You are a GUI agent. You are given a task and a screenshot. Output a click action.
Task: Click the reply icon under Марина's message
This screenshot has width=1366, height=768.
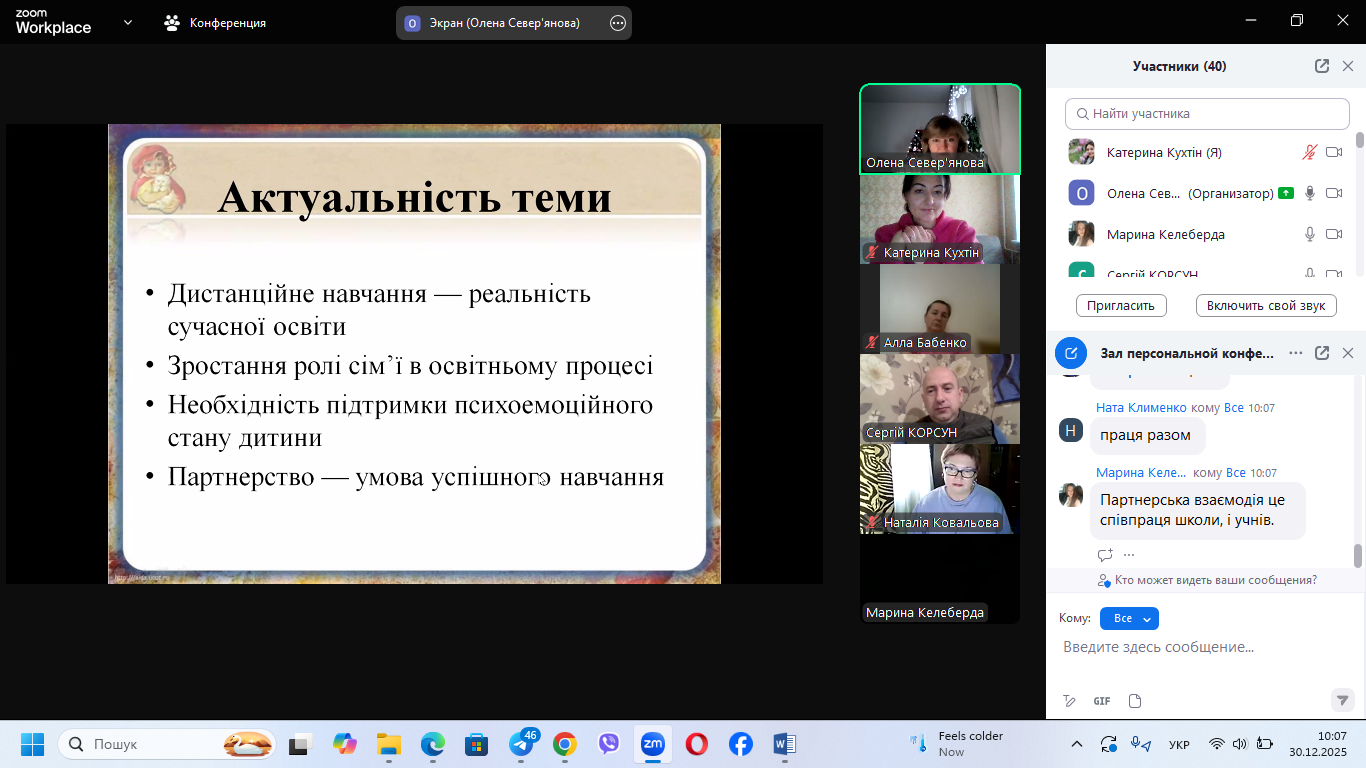pos(1105,555)
